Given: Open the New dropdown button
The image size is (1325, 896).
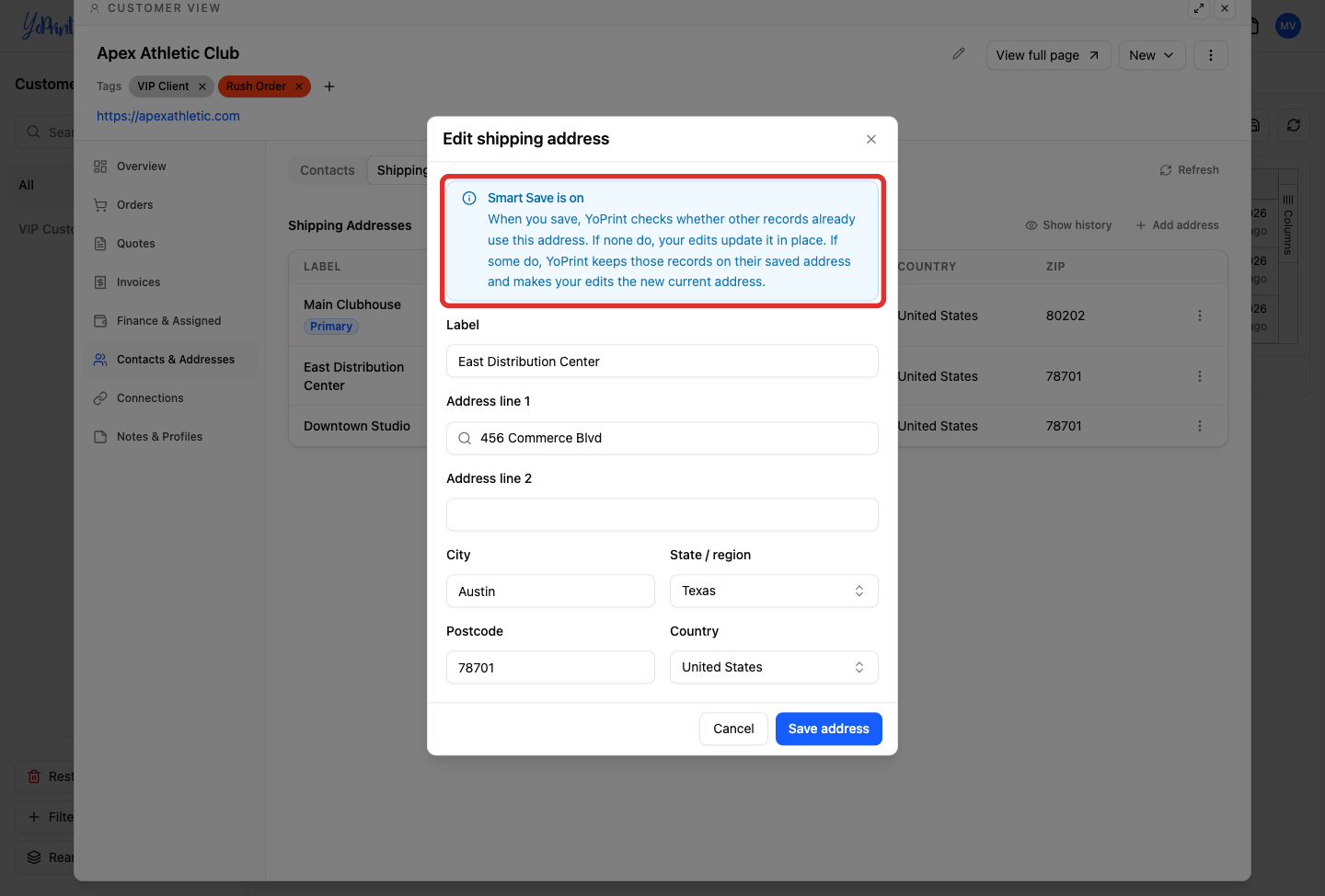Looking at the screenshot, I should pos(1152,55).
